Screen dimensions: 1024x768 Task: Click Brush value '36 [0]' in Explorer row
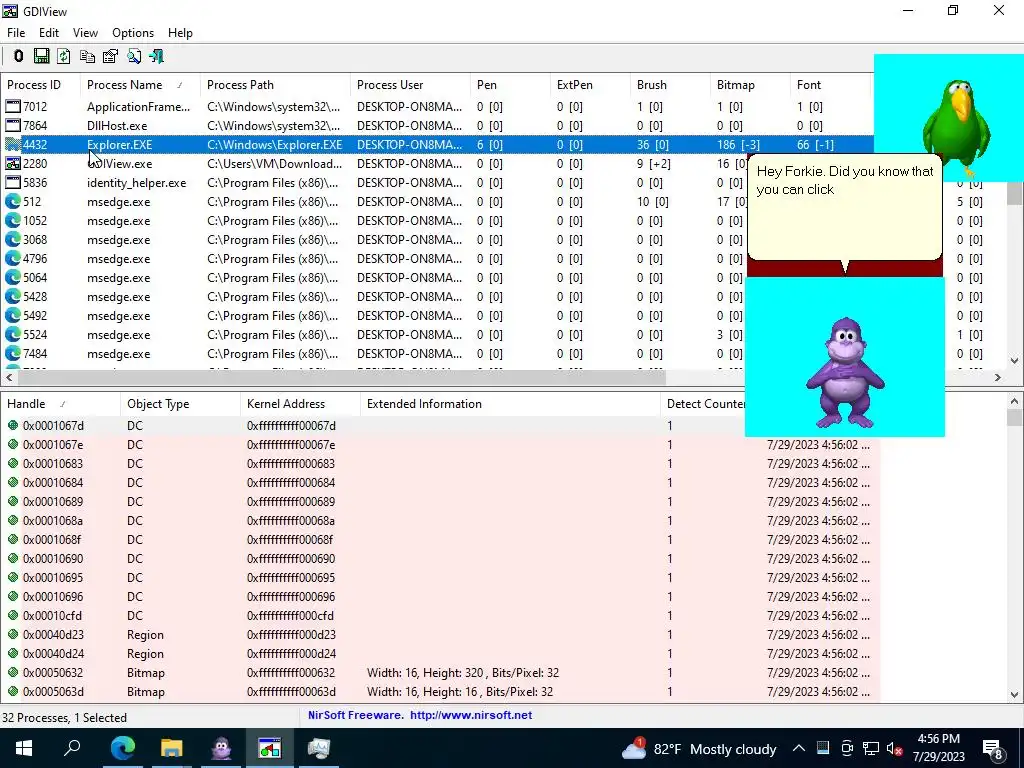pos(653,145)
